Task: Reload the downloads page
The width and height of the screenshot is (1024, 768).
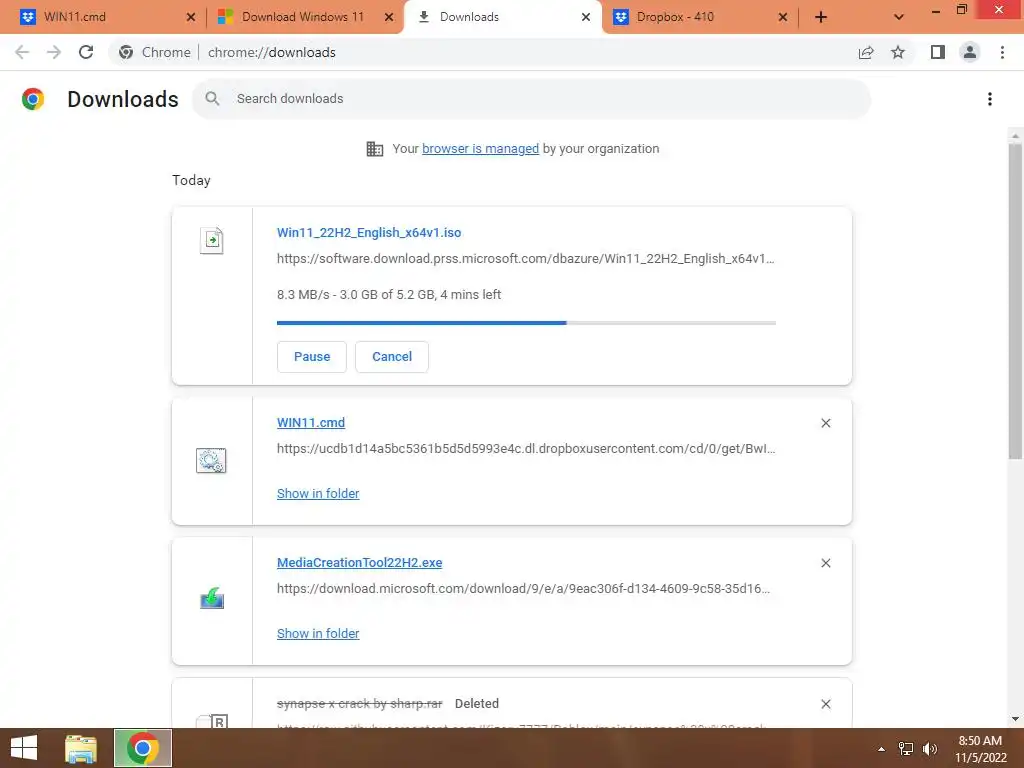Action: click(x=86, y=52)
